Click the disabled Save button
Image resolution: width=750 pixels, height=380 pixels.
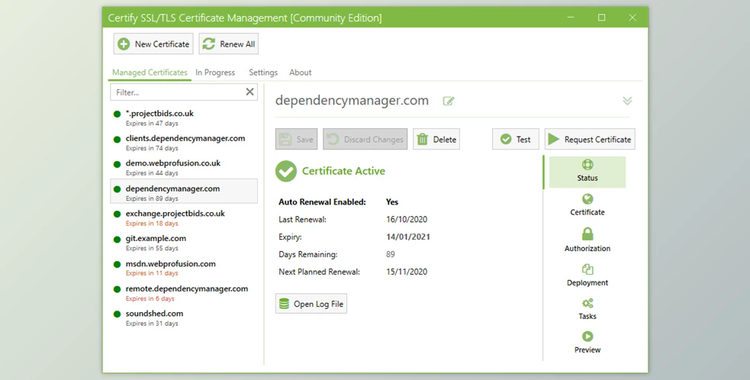(296, 139)
